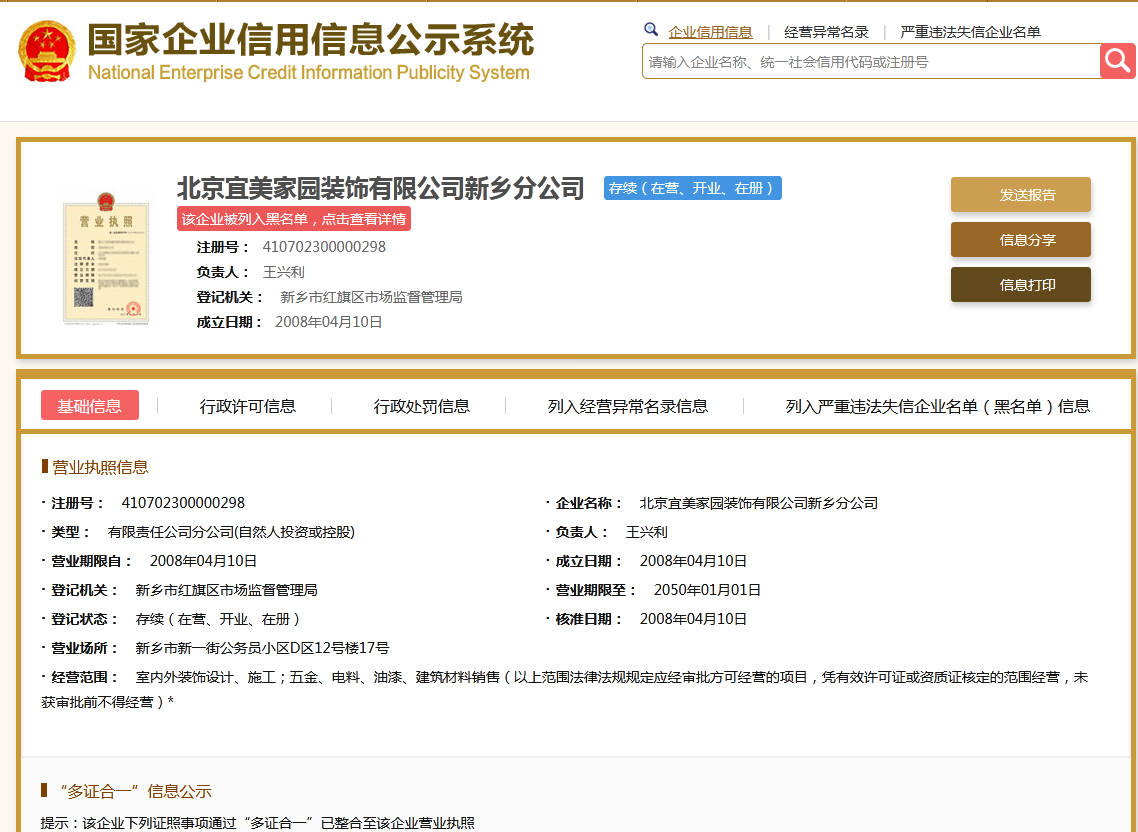Click the 营业期限自 date value

203,561
